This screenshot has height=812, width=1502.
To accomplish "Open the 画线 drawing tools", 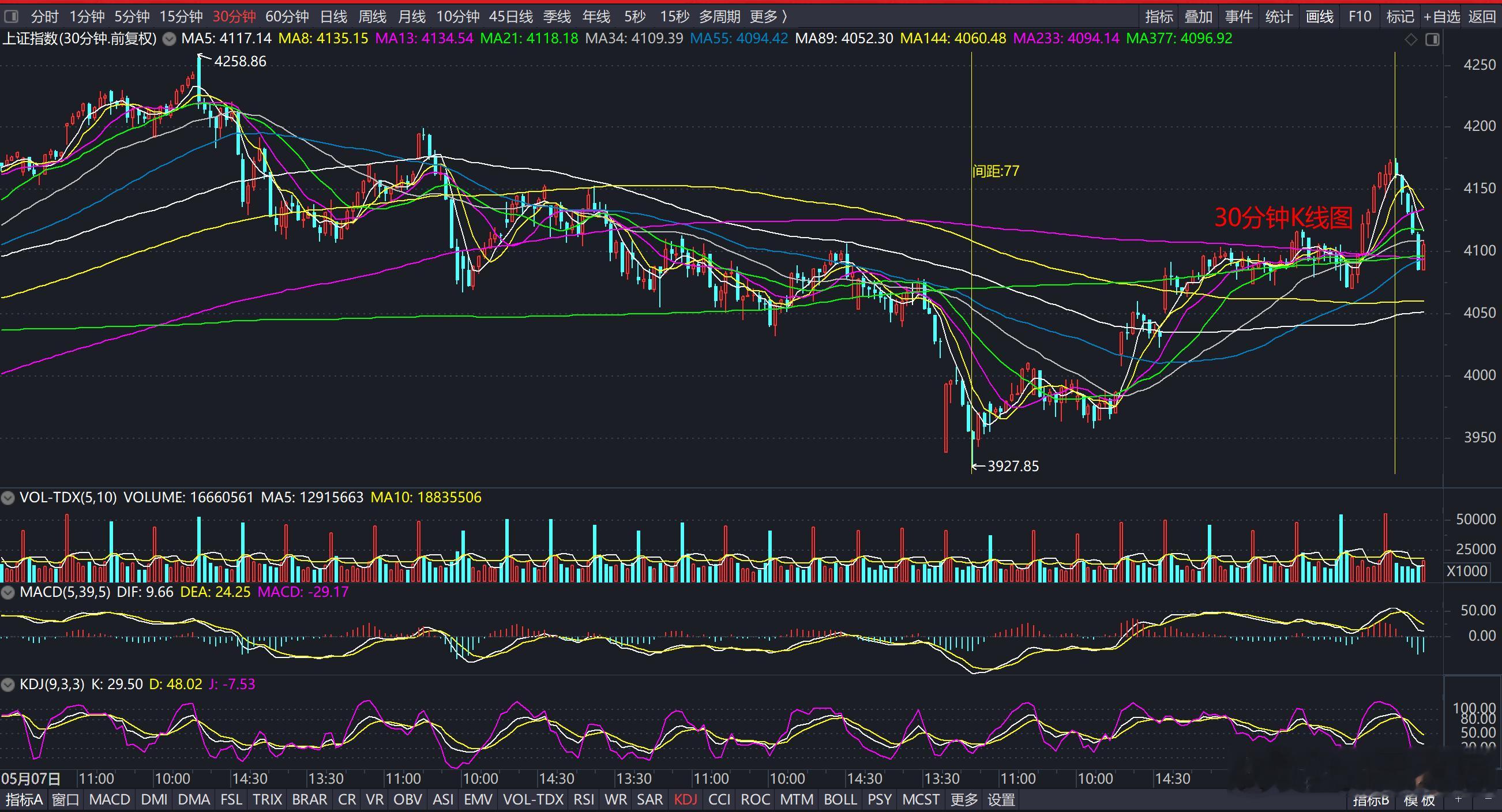I will tap(1320, 16).
